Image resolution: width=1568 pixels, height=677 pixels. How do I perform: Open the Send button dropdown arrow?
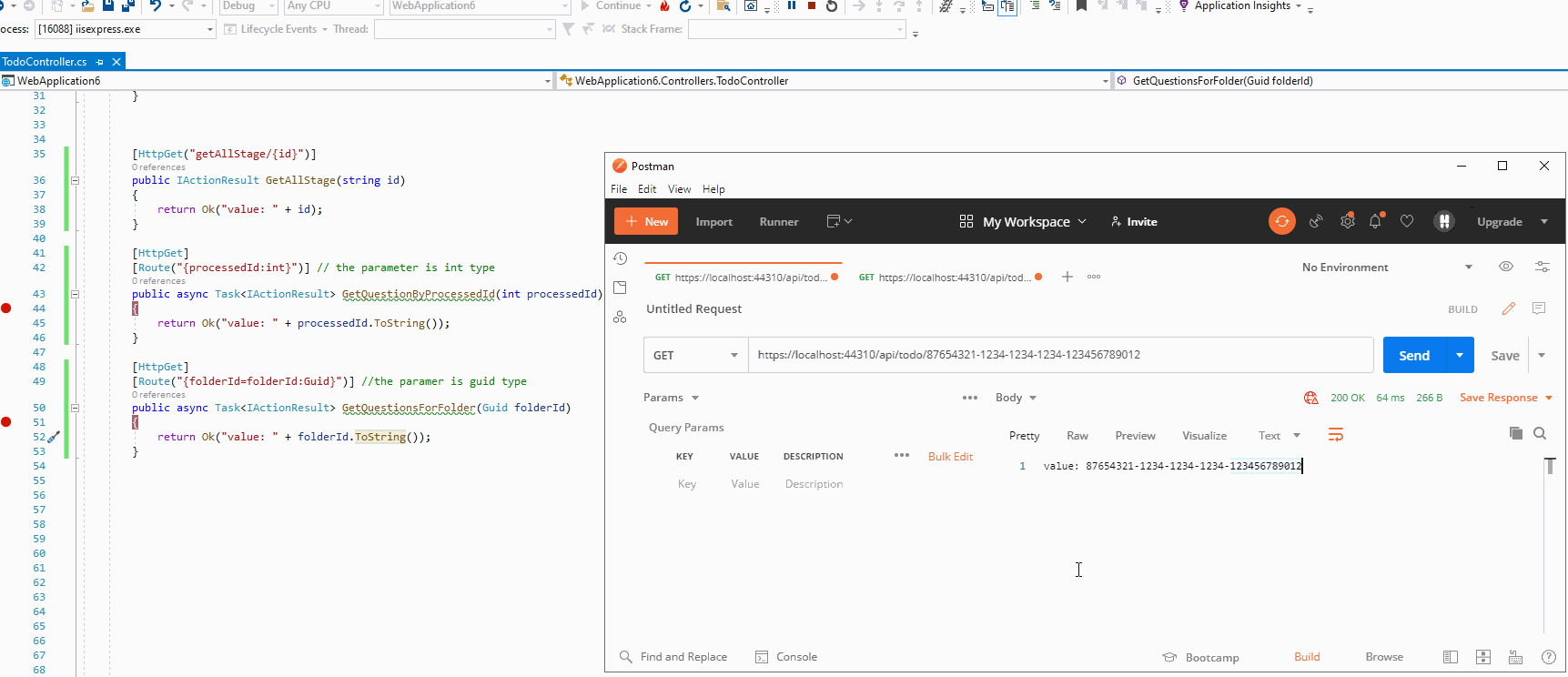point(1460,355)
